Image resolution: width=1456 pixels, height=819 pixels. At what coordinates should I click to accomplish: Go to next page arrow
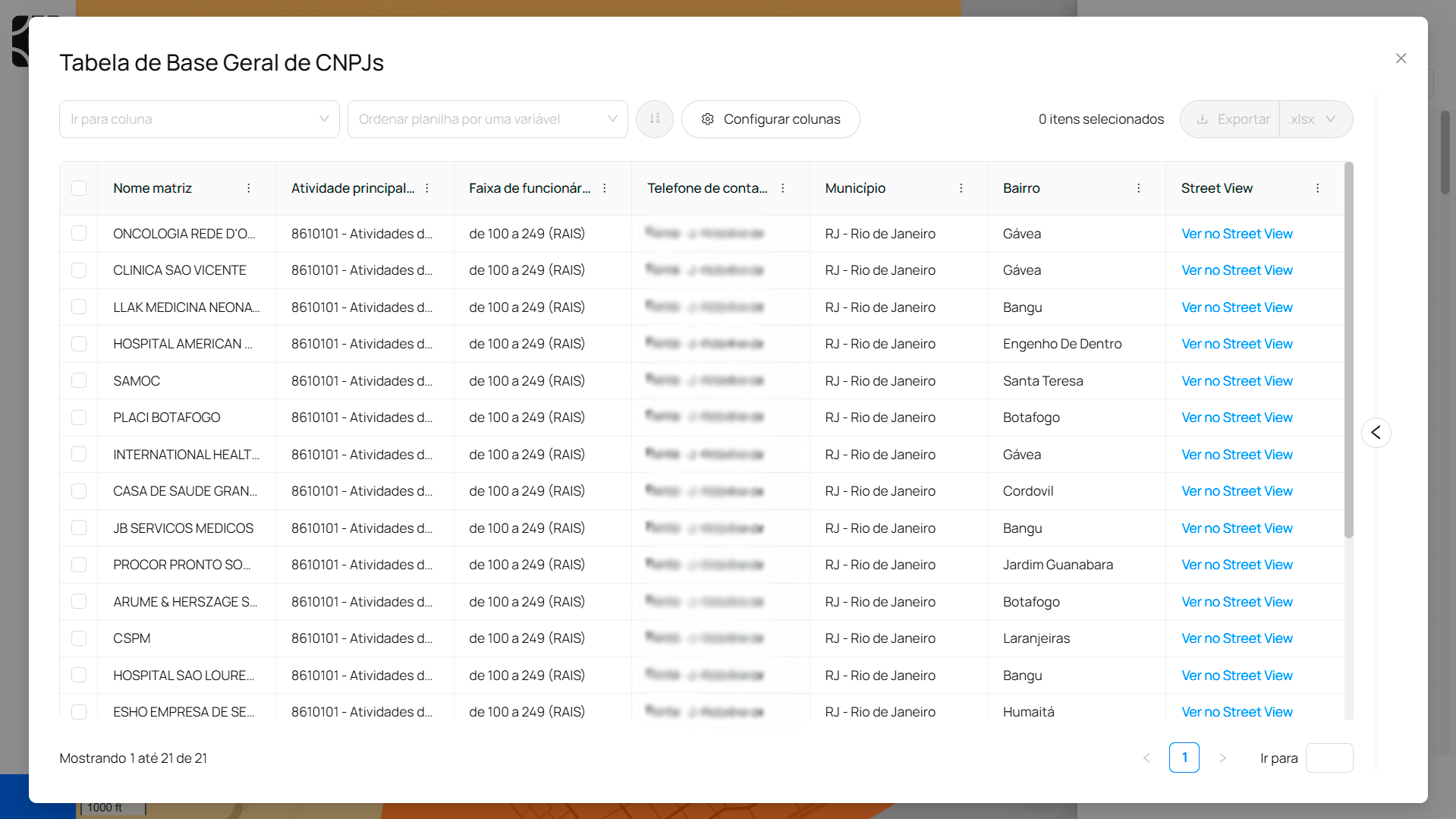(x=1222, y=758)
